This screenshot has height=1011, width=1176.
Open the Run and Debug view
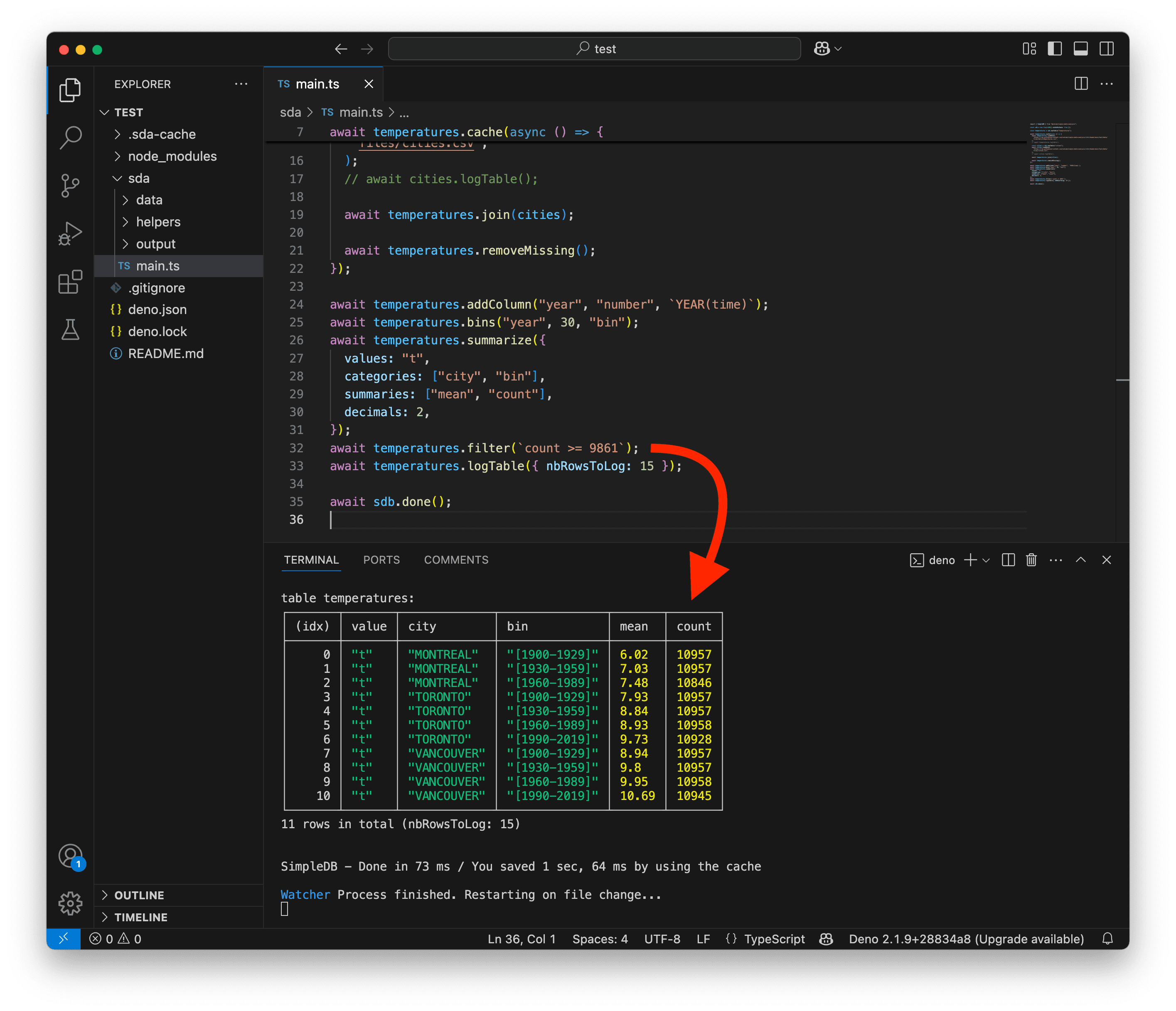click(70, 233)
